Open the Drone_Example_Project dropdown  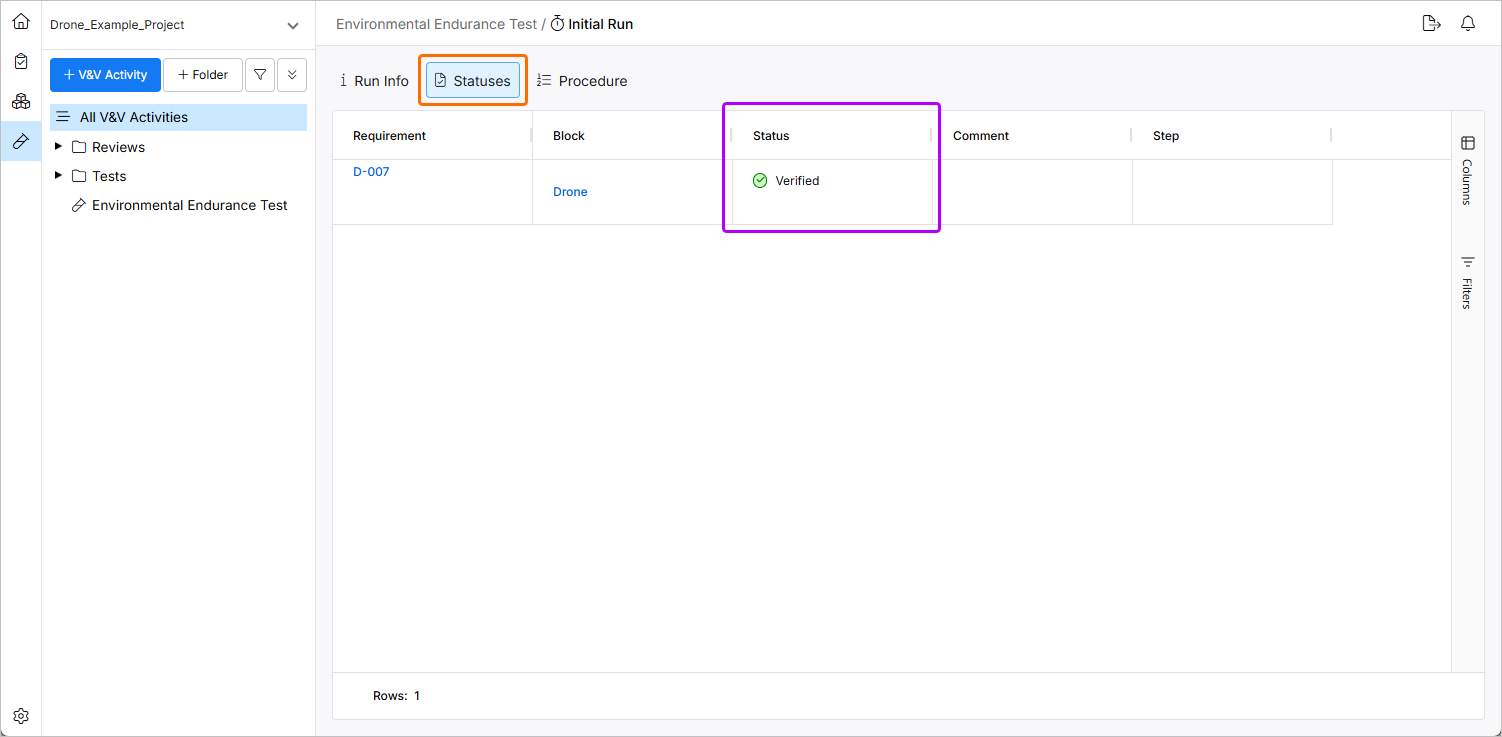292,25
